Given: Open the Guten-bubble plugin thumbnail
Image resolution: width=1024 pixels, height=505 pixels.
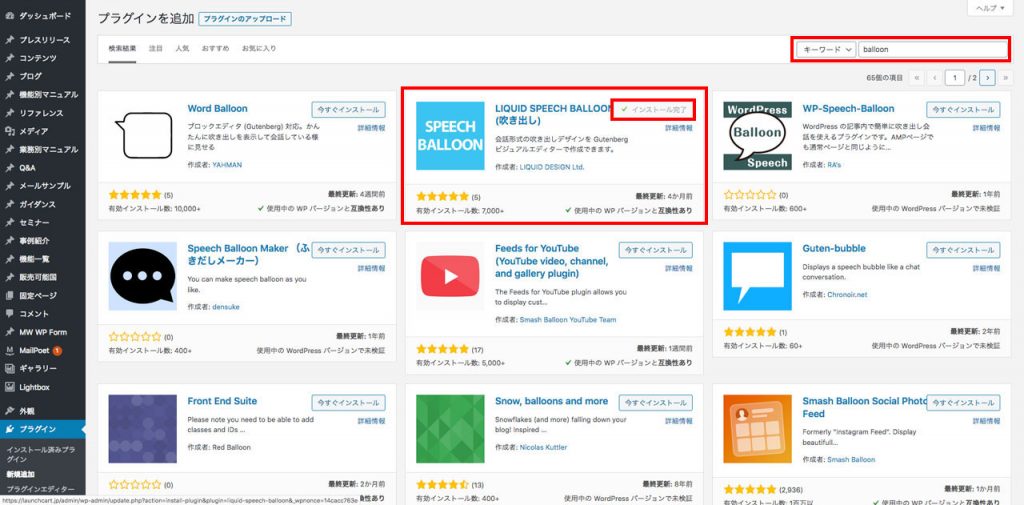Looking at the screenshot, I should point(758,276).
